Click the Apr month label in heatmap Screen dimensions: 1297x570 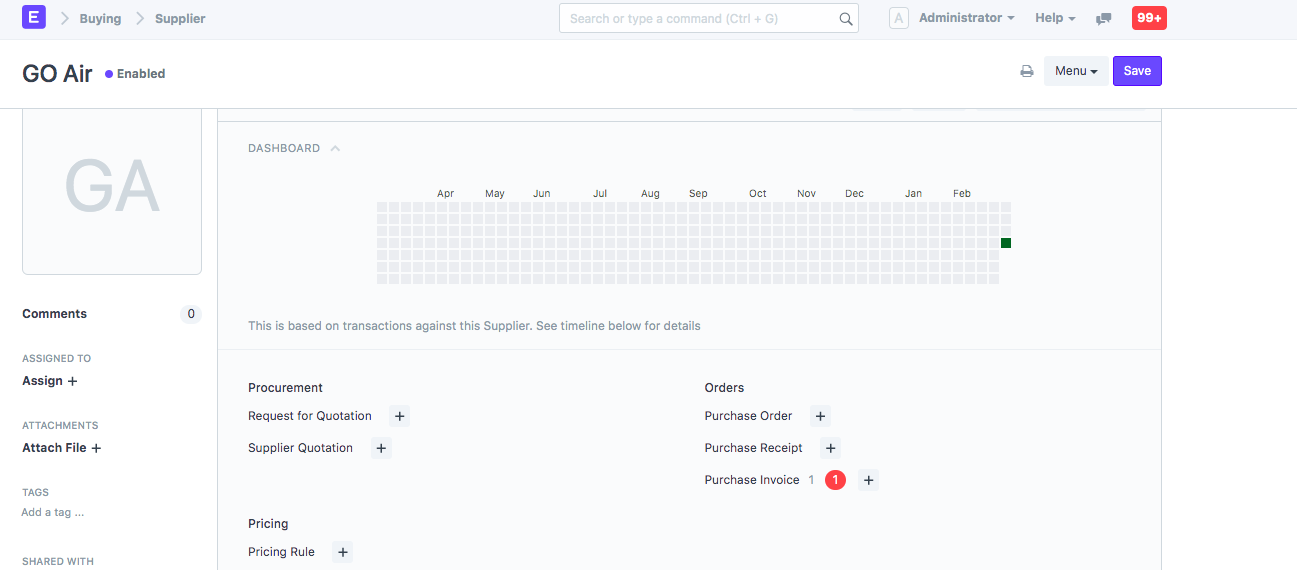pos(445,194)
